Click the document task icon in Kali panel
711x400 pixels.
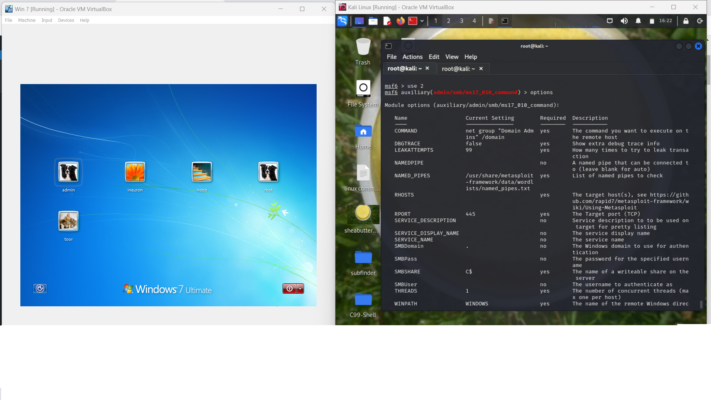click(491, 21)
